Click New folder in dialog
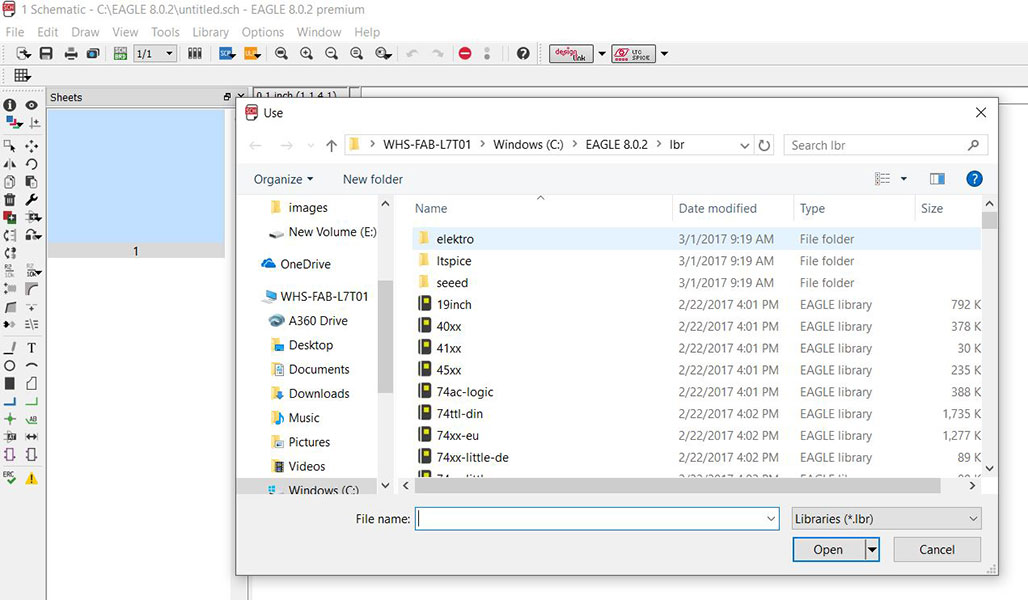The width and height of the screenshot is (1028, 600). click(372, 179)
